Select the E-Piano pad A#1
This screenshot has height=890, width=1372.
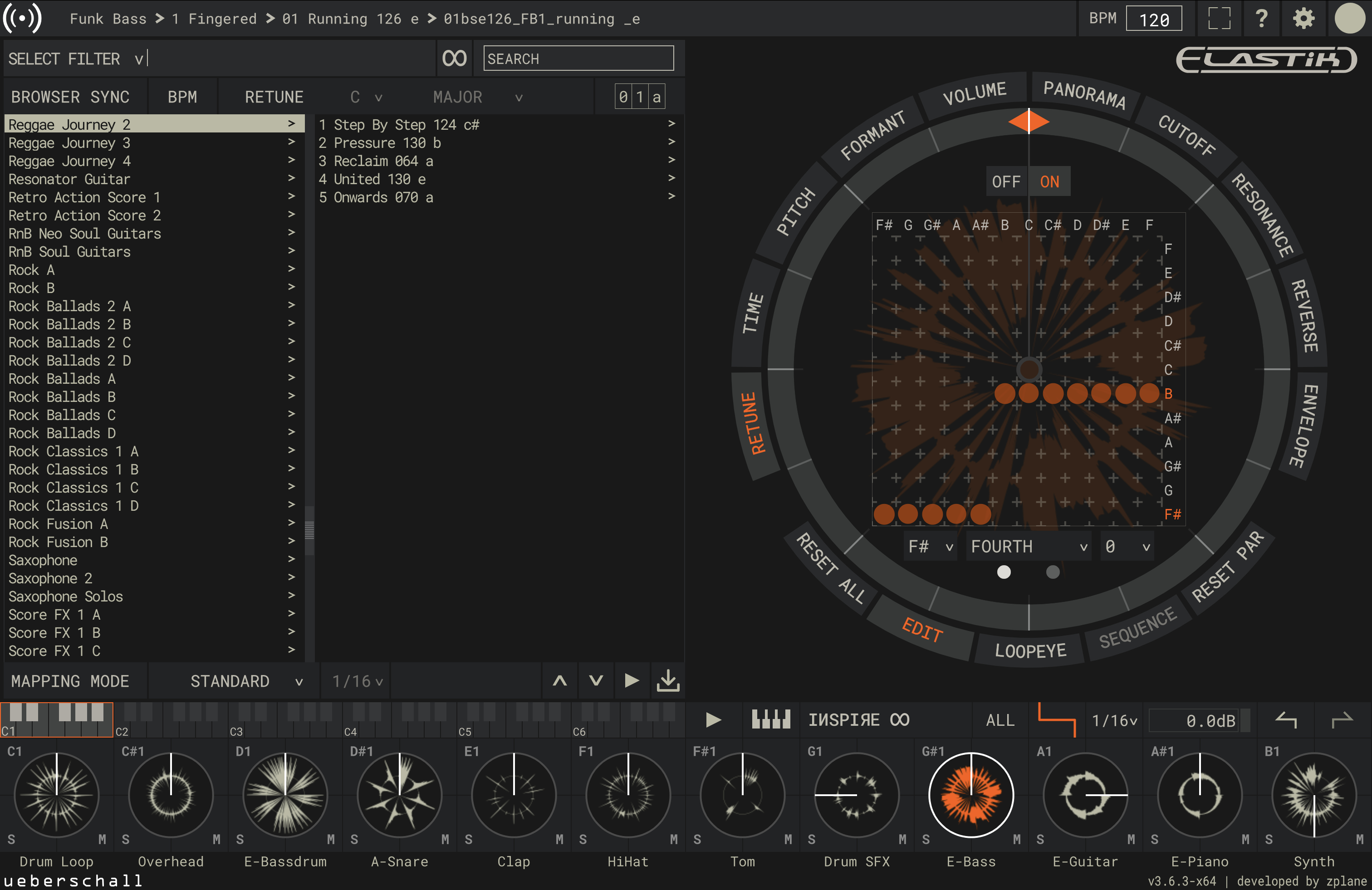[x=1200, y=795]
